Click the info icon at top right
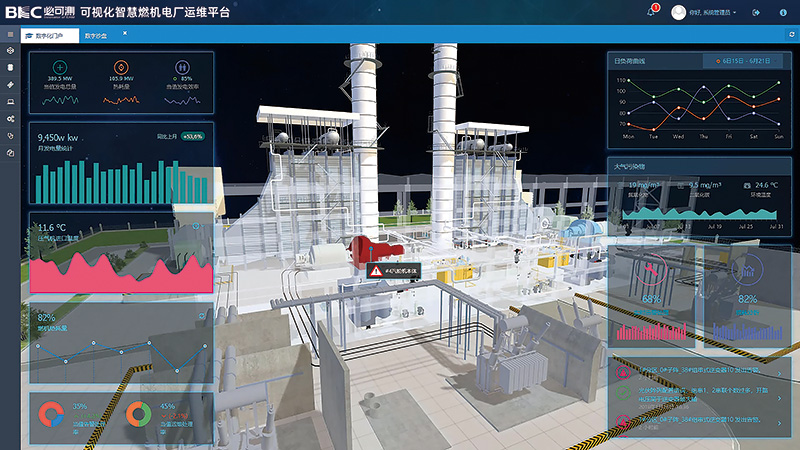The width and height of the screenshot is (800, 450). coord(781,12)
